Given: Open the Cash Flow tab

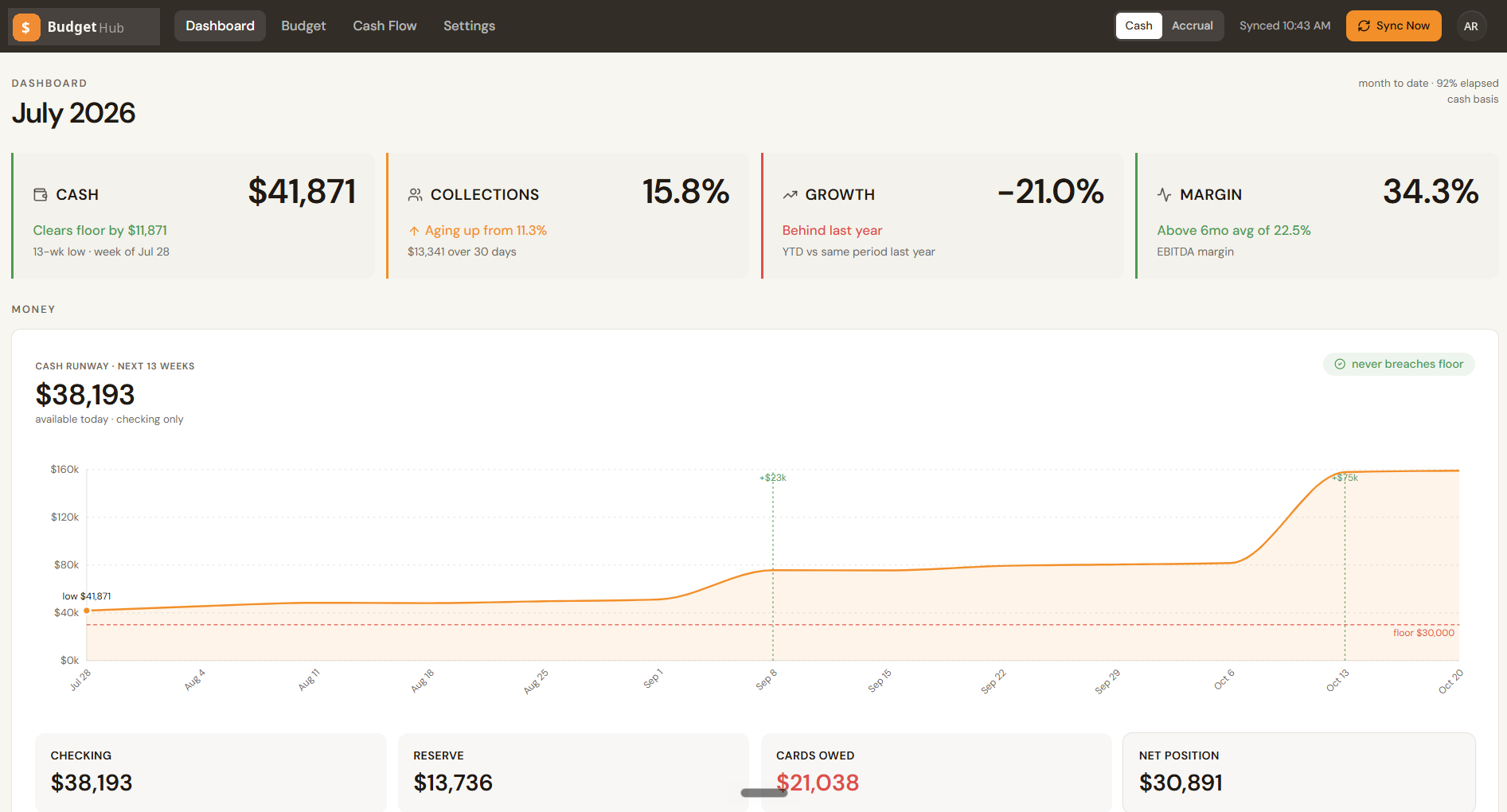Looking at the screenshot, I should click(385, 25).
